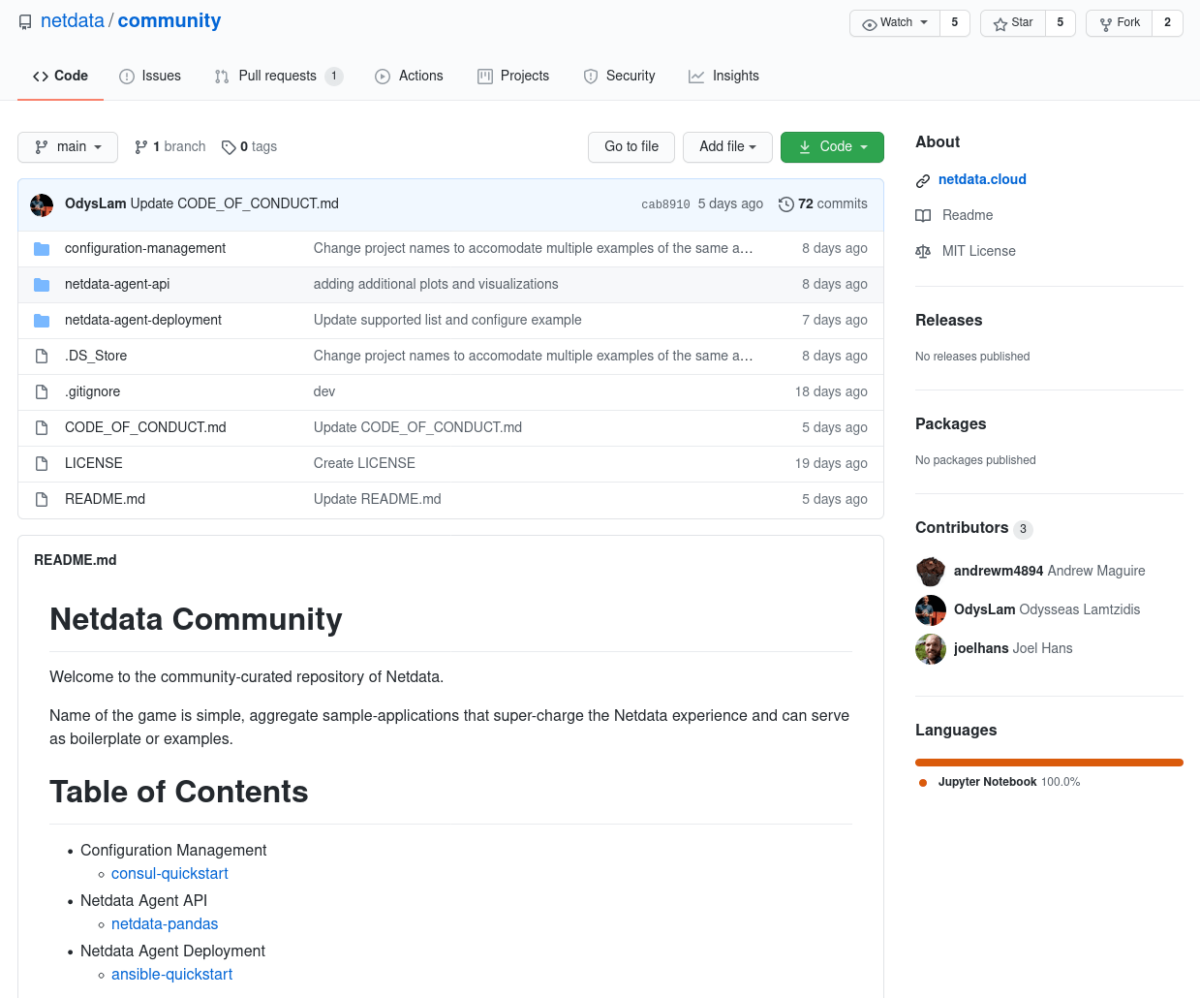The height and width of the screenshot is (998, 1200).
Task: Expand the green Code download dropdown
Action: point(832,147)
